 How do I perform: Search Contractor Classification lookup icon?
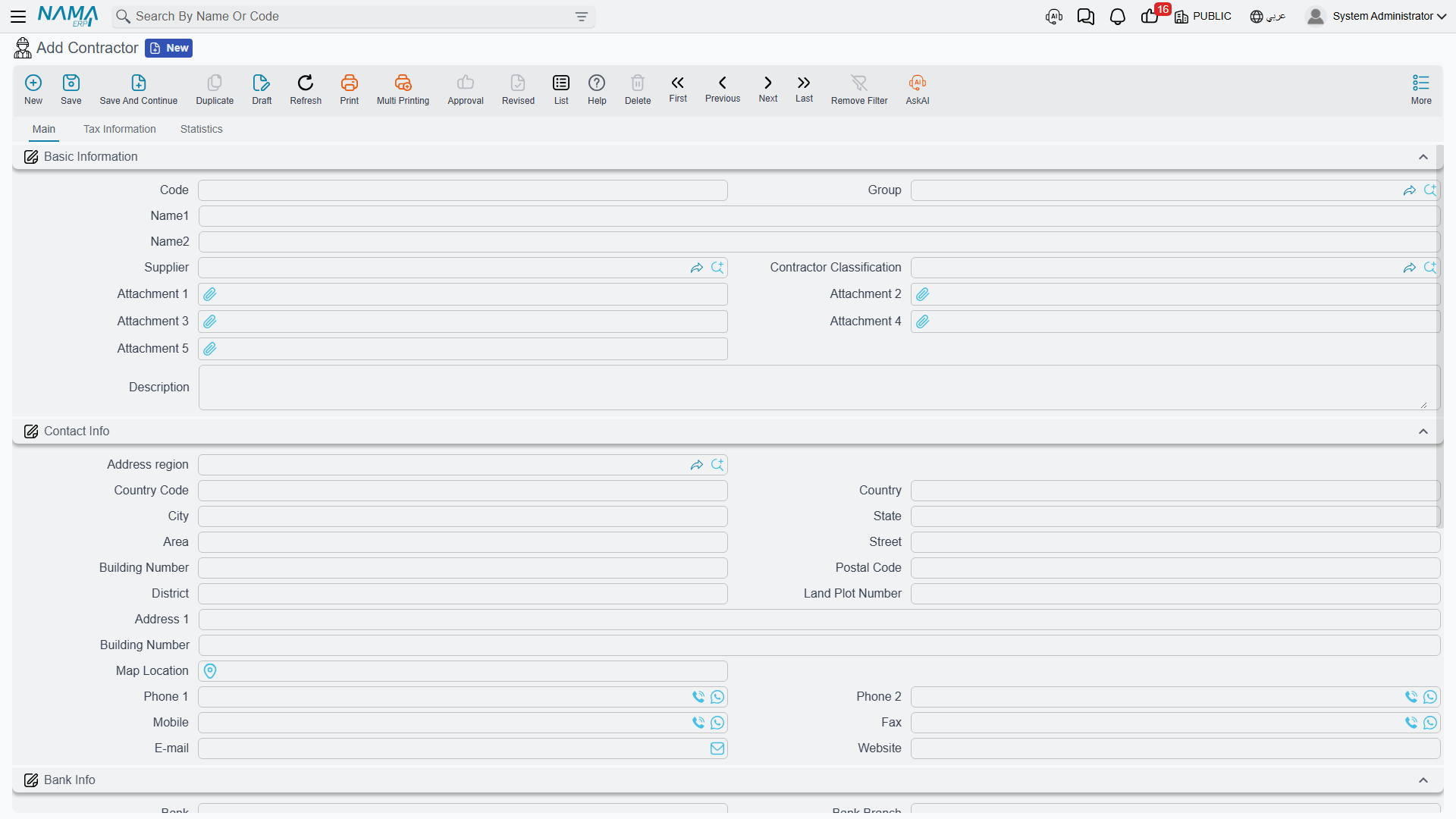point(1430,268)
